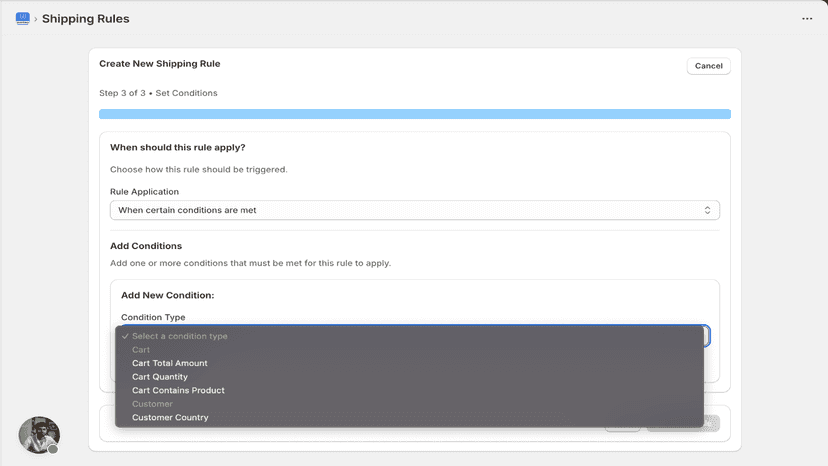828x466 pixels.
Task: Click the Condition Type field label
Action: click(153, 317)
